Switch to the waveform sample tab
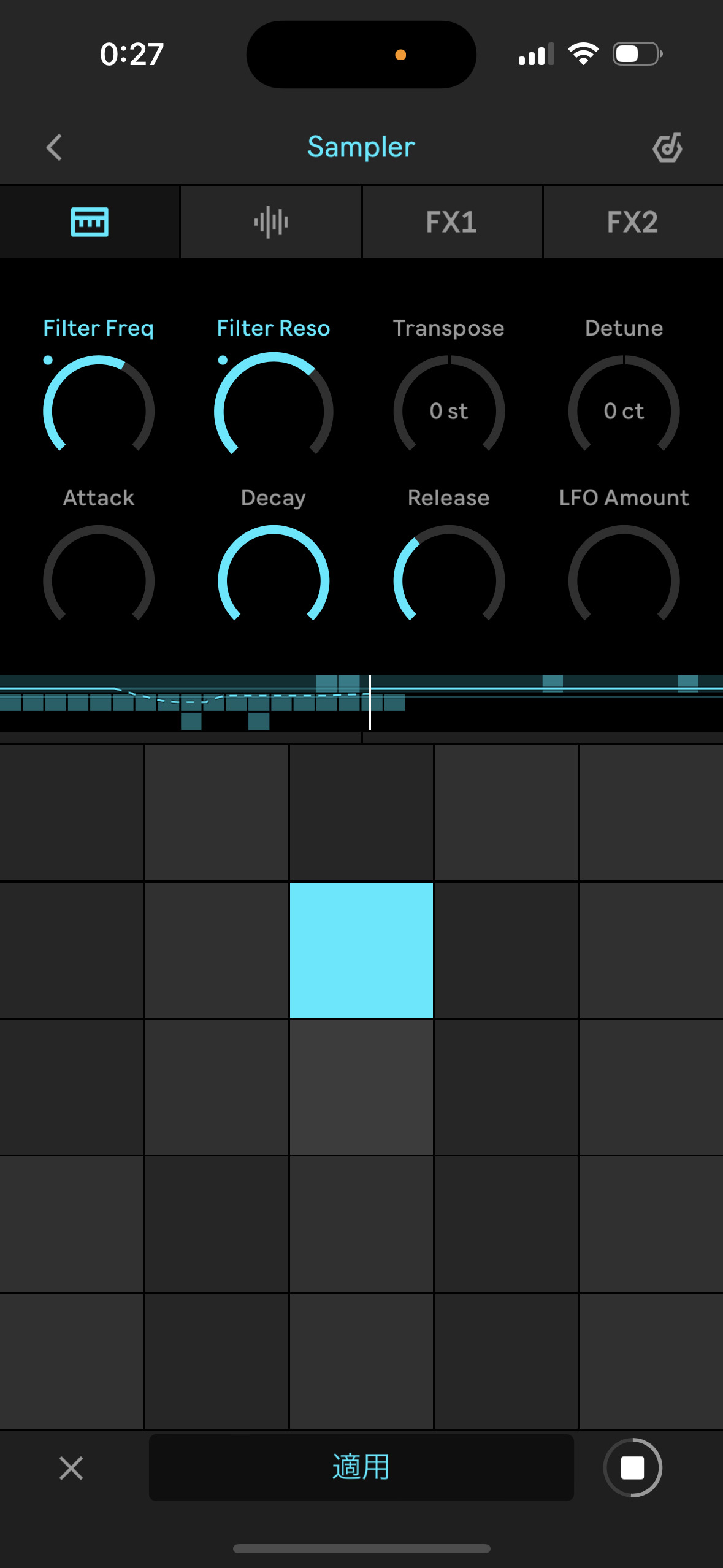Viewport: 723px width, 1568px height. click(x=270, y=222)
